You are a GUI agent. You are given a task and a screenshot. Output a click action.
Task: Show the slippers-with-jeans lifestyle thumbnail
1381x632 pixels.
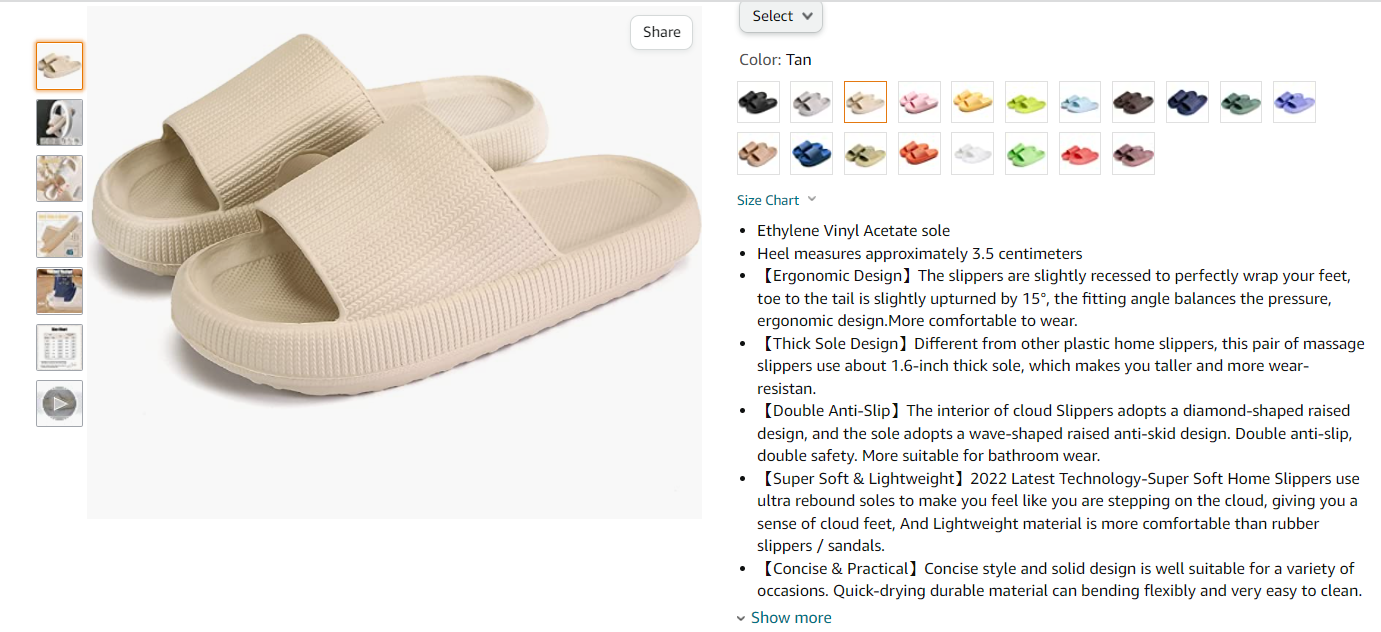pos(59,291)
